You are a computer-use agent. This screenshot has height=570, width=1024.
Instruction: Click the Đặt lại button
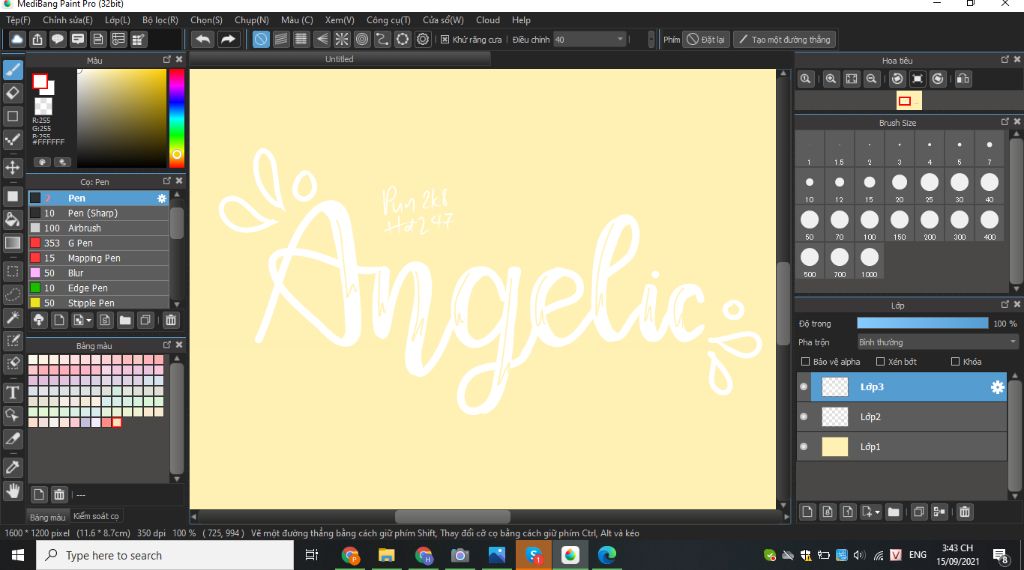point(706,40)
